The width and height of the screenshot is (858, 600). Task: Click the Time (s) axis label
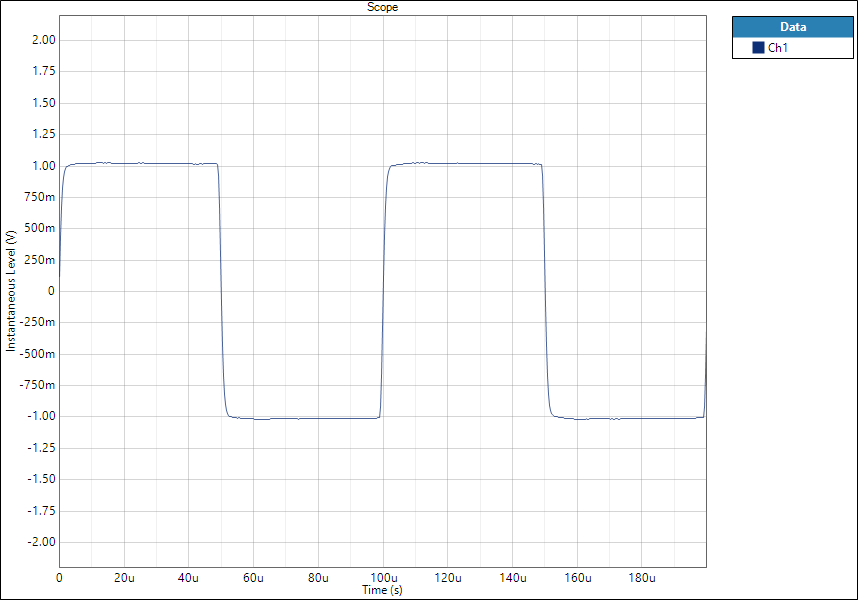pos(382,590)
